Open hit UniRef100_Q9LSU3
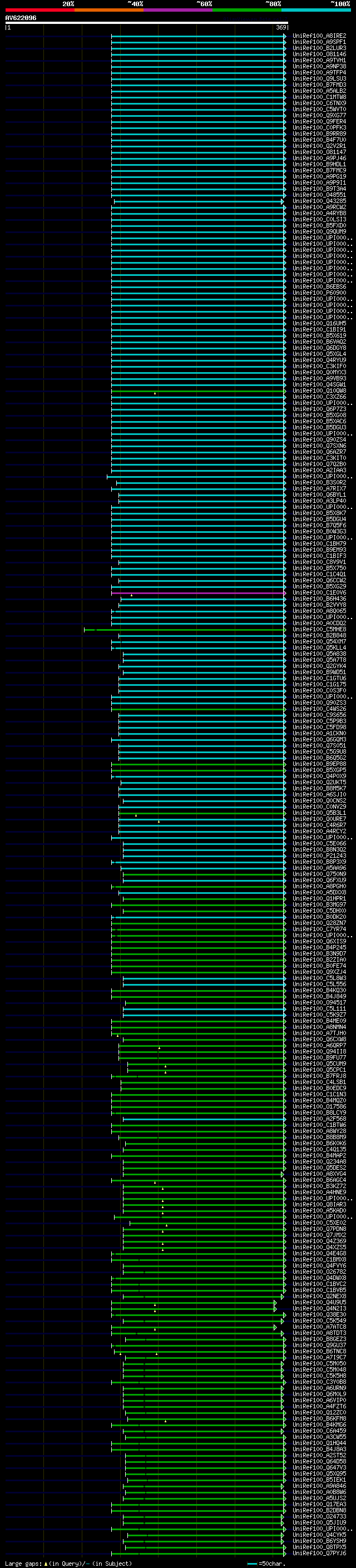The image size is (356, 1568). tap(319, 78)
